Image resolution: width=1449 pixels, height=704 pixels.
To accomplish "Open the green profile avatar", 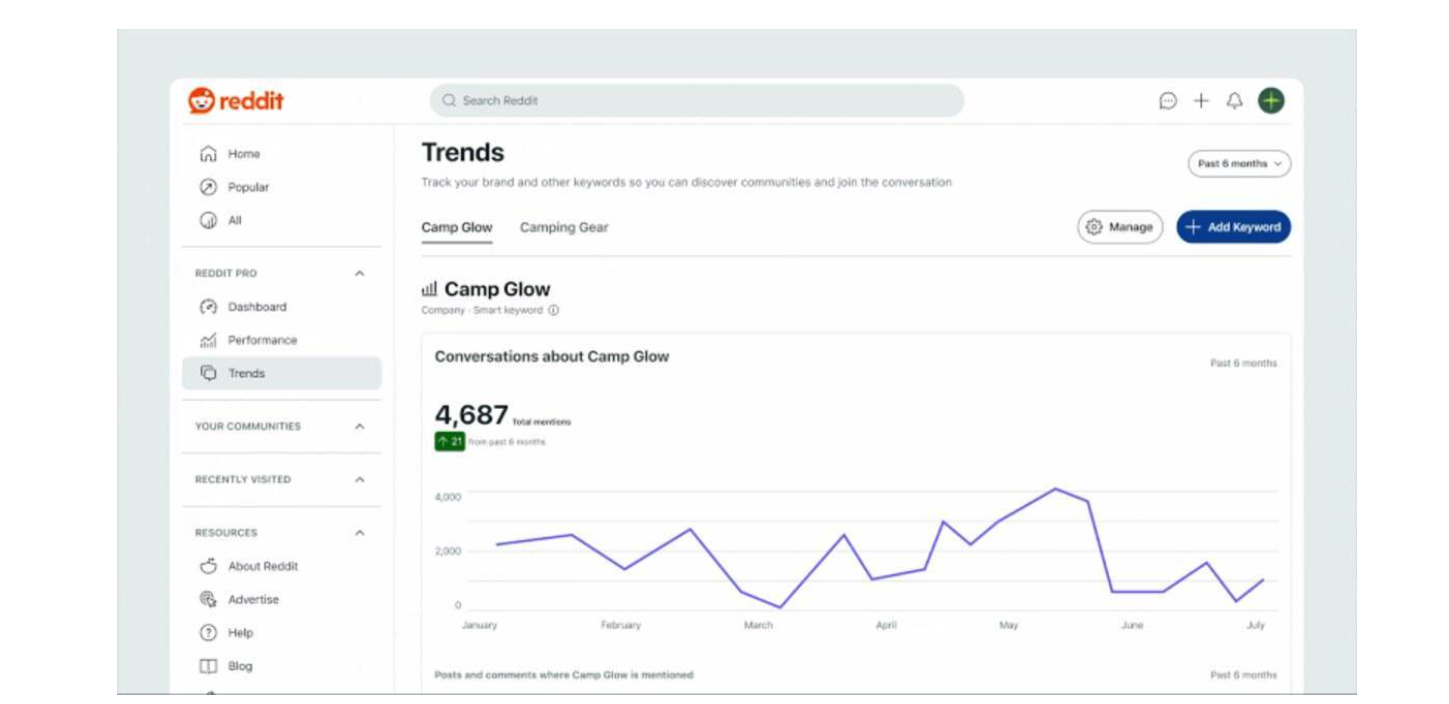I will coord(1271,101).
